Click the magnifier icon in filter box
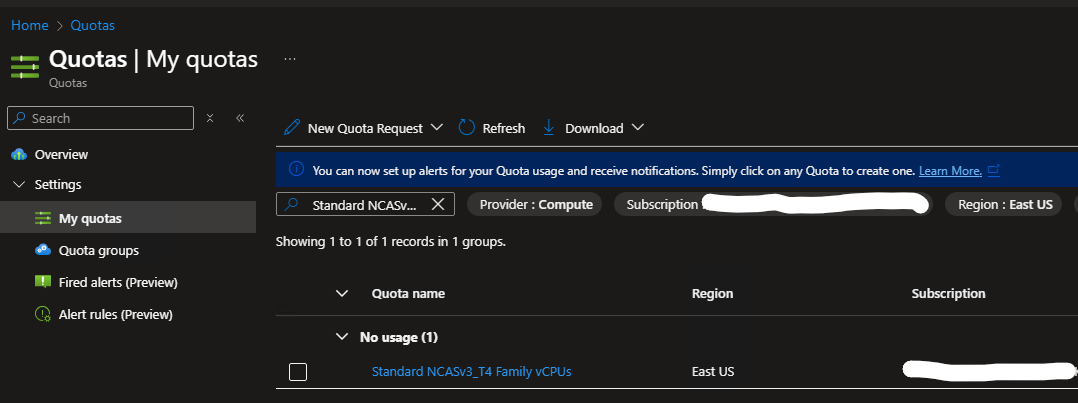 point(292,204)
